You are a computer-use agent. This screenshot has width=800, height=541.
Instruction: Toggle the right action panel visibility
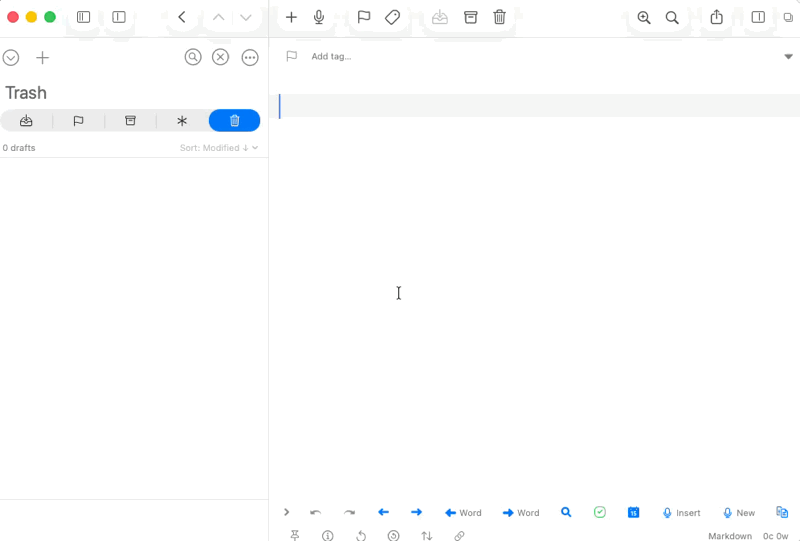(x=758, y=17)
